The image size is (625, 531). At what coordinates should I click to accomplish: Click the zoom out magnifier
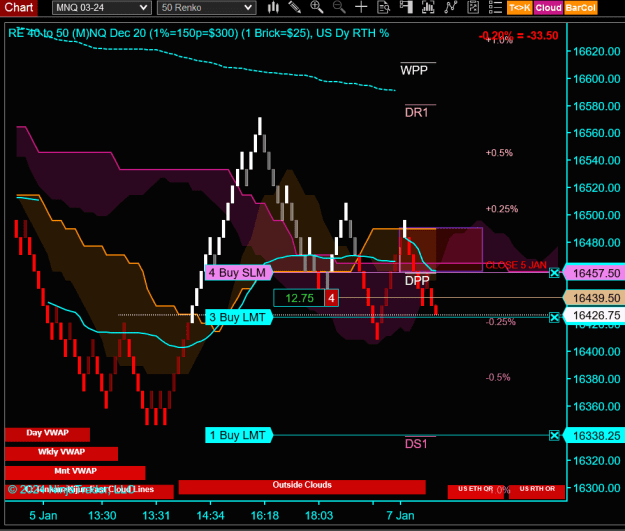click(339, 7)
